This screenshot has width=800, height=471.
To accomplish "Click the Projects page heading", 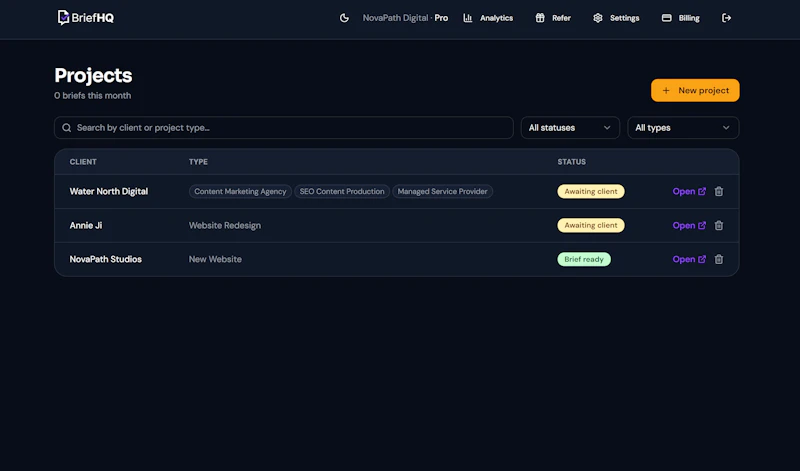I will [x=93, y=76].
